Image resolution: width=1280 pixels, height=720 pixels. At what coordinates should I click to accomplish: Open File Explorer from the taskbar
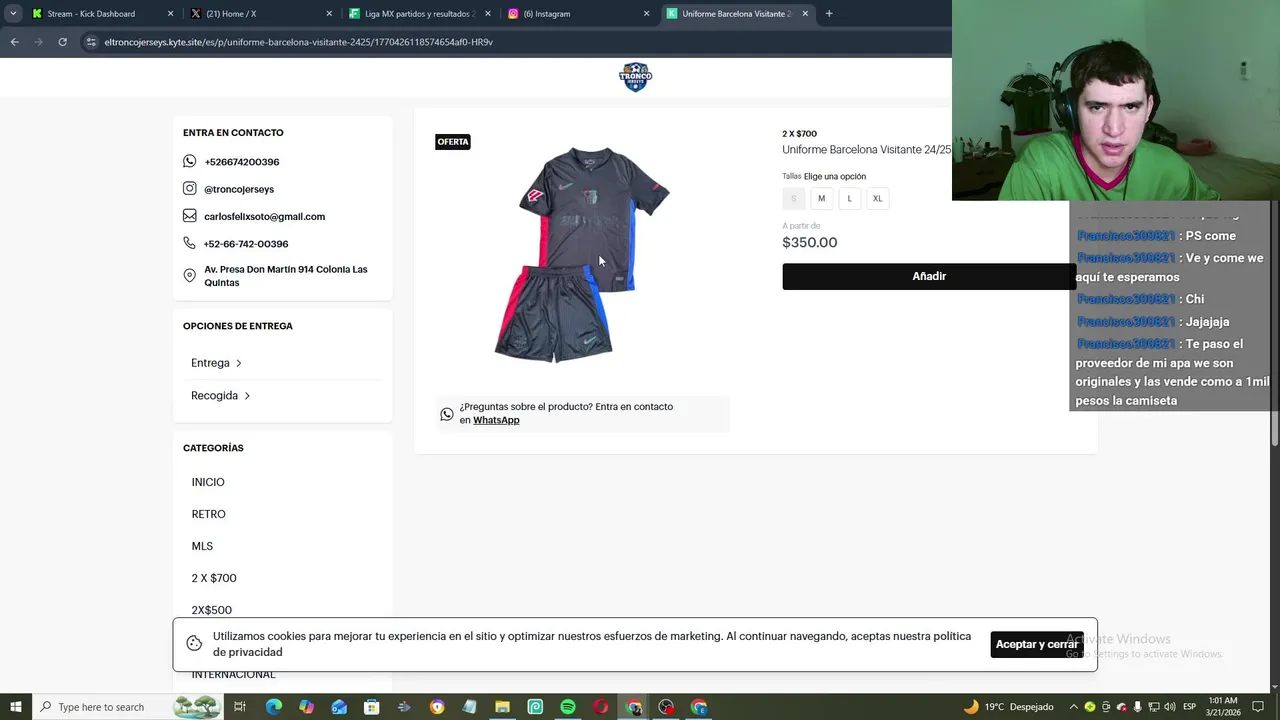[502, 707]
